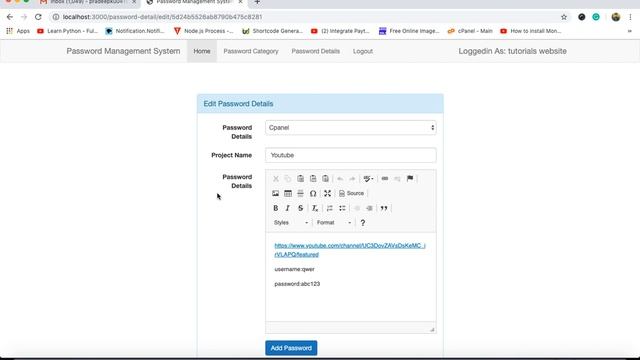Switch to the Gmail Inbox tab
This screenshot has width=640, height=360.
(88, 2)
